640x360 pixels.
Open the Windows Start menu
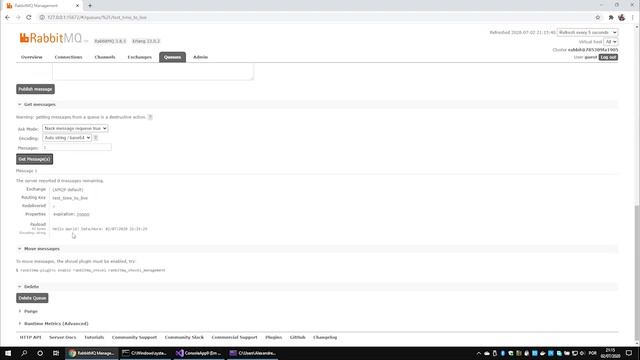(x=8, y=353)
